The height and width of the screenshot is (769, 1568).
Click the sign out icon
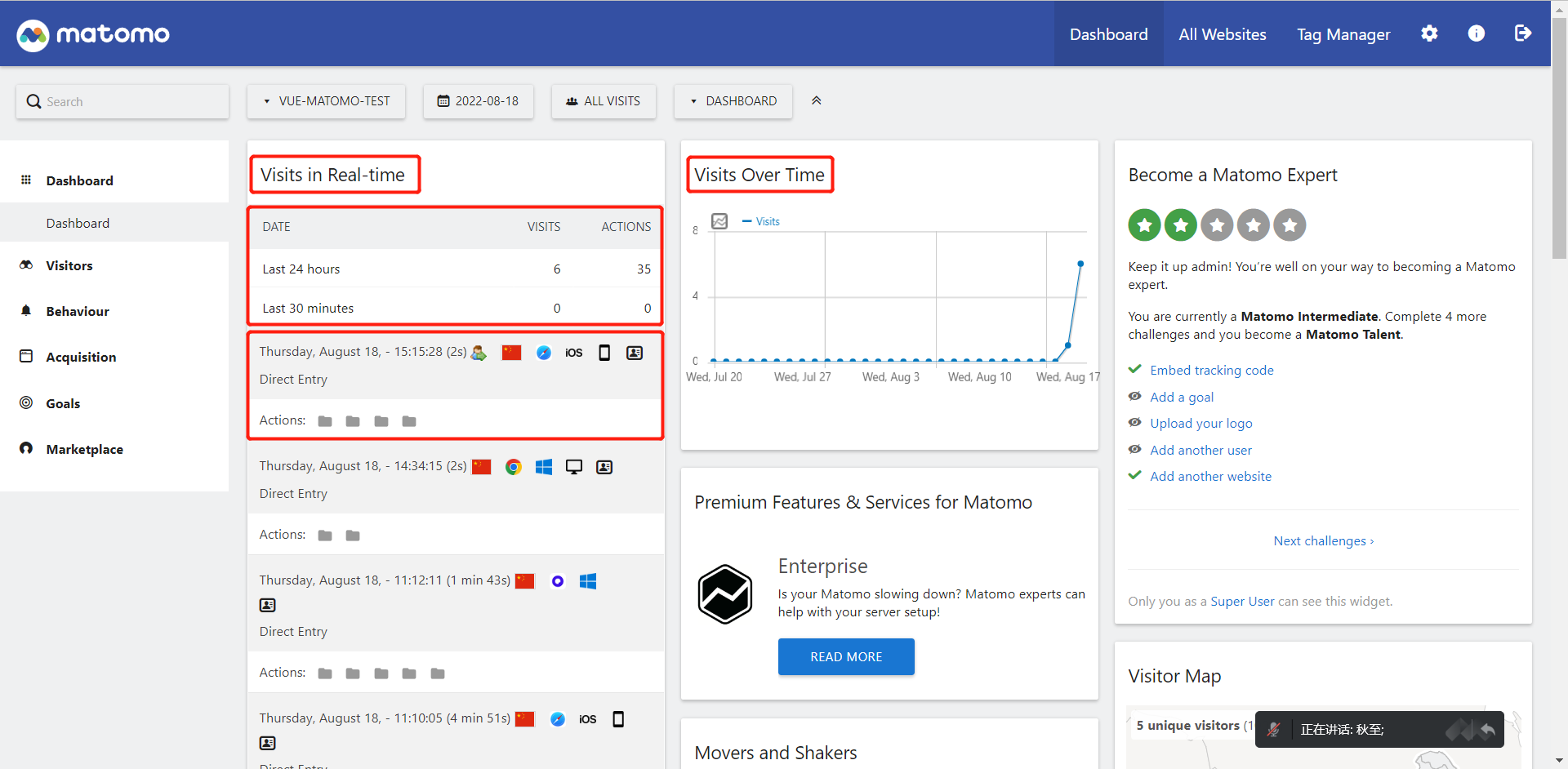pyautogui.click(x=1522, y=33)
